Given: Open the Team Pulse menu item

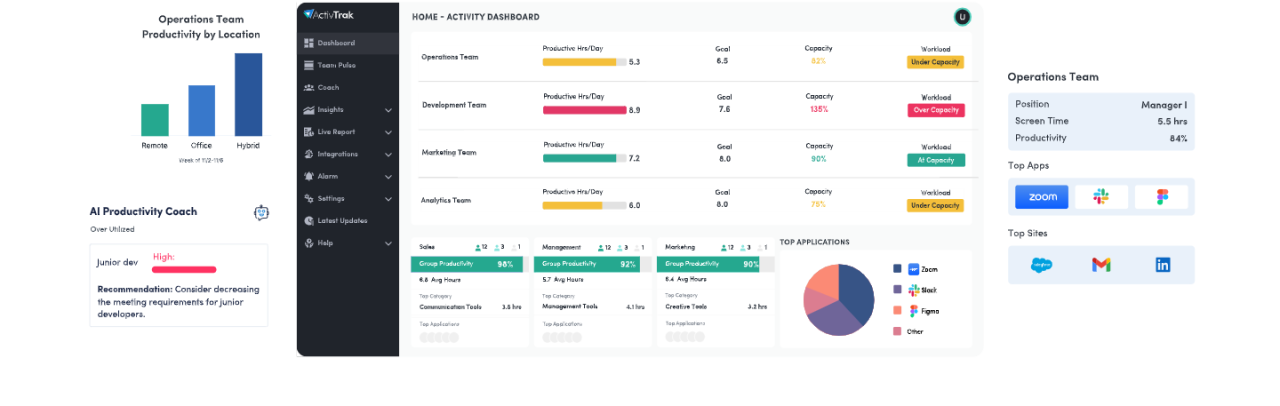Looking at the screenshot, I should click(x=348, y=65).
